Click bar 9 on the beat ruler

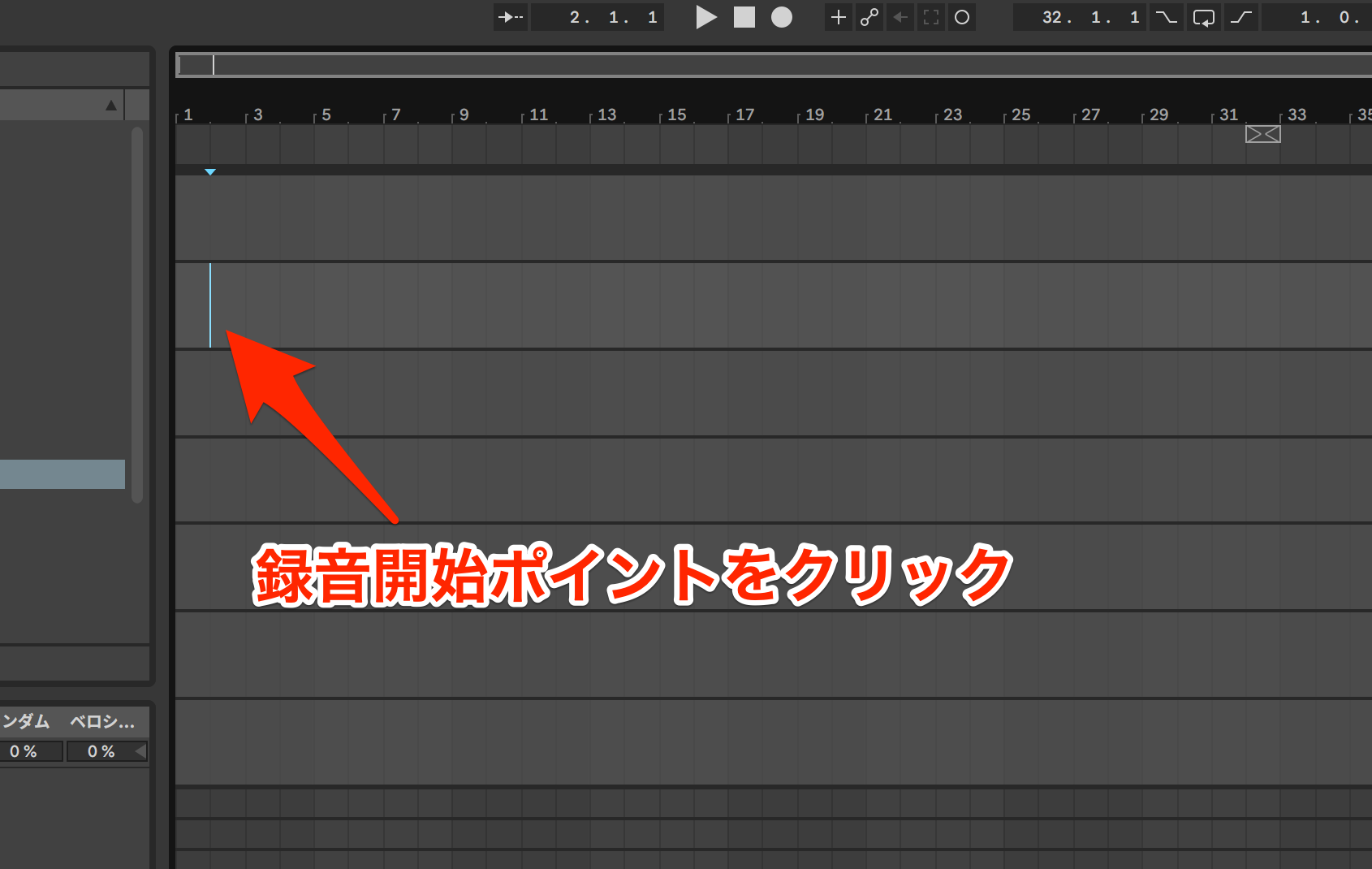[x=464, y=115]
